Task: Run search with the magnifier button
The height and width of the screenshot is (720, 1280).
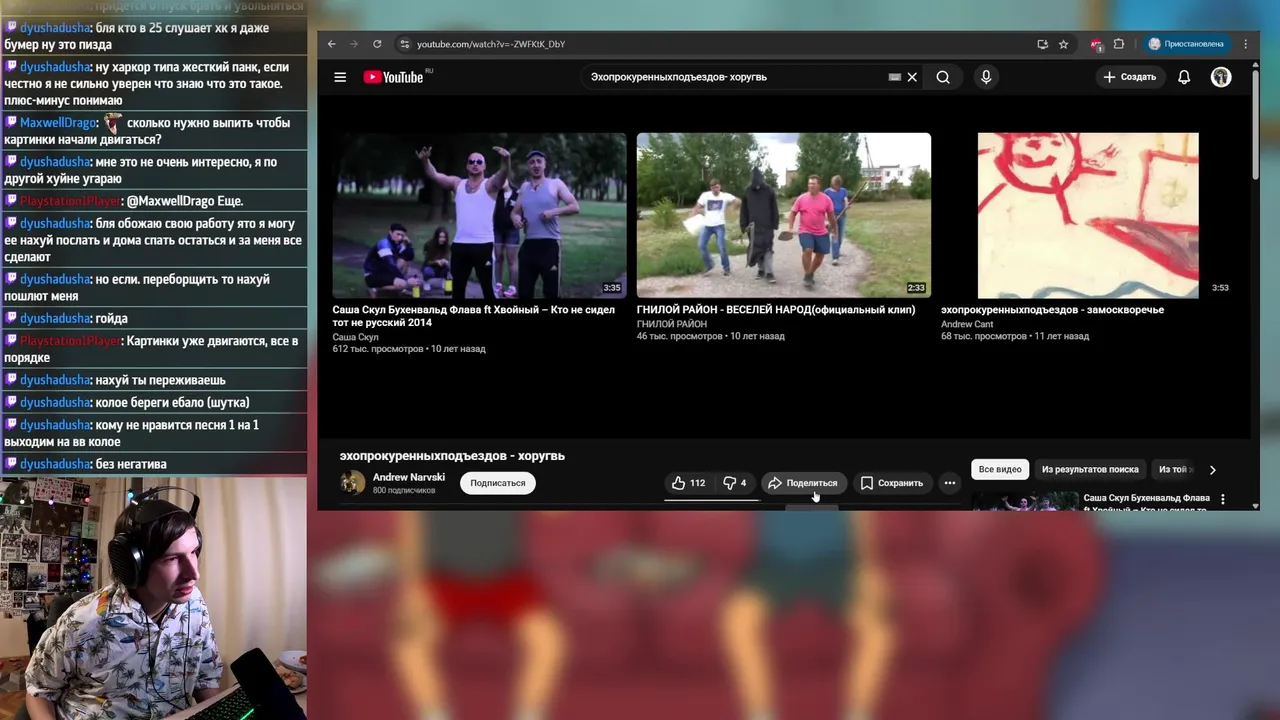Action: click(x=943, y=77)
